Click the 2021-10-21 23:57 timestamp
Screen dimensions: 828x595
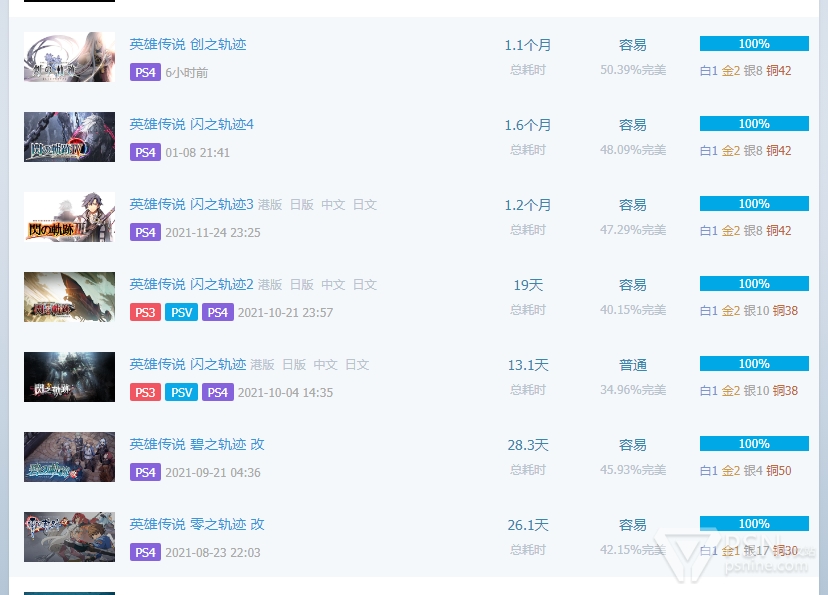[x=285, y=313]
